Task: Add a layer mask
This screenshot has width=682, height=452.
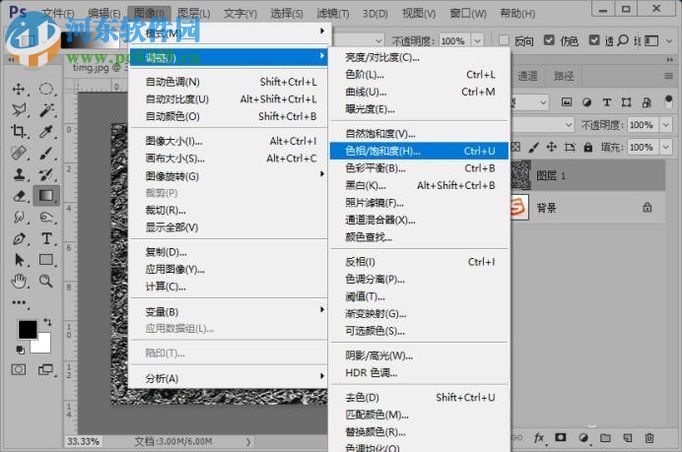Action: [561, 438]
